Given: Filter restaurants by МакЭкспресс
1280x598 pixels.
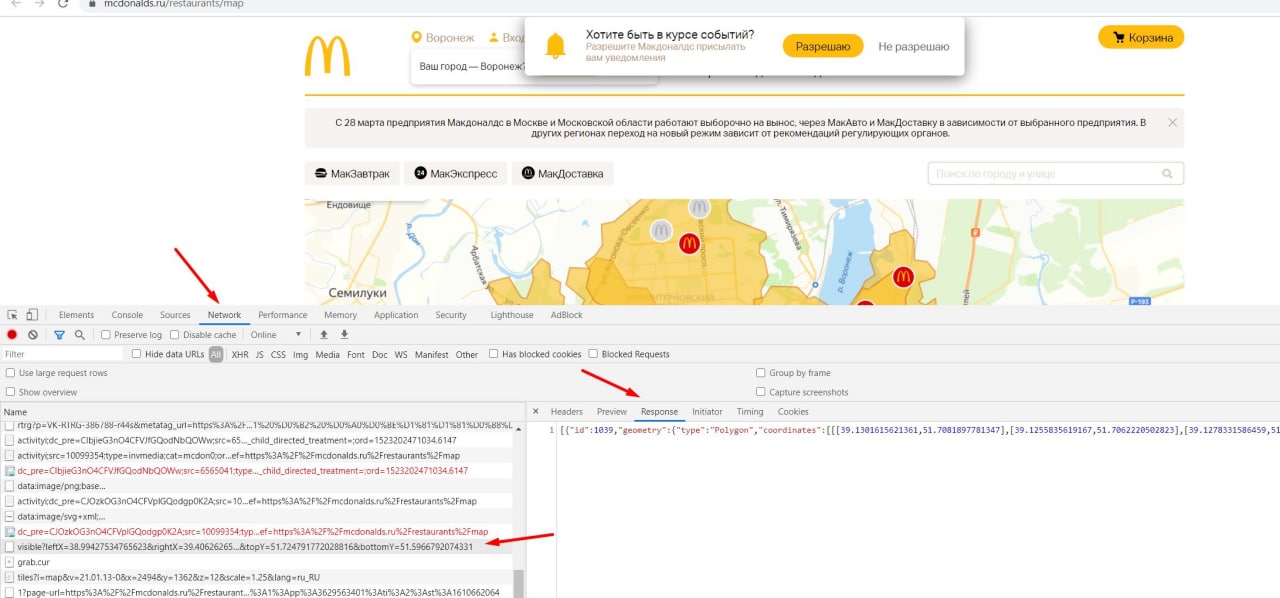Looking at the screenshot, I should (x=456, y=173).
